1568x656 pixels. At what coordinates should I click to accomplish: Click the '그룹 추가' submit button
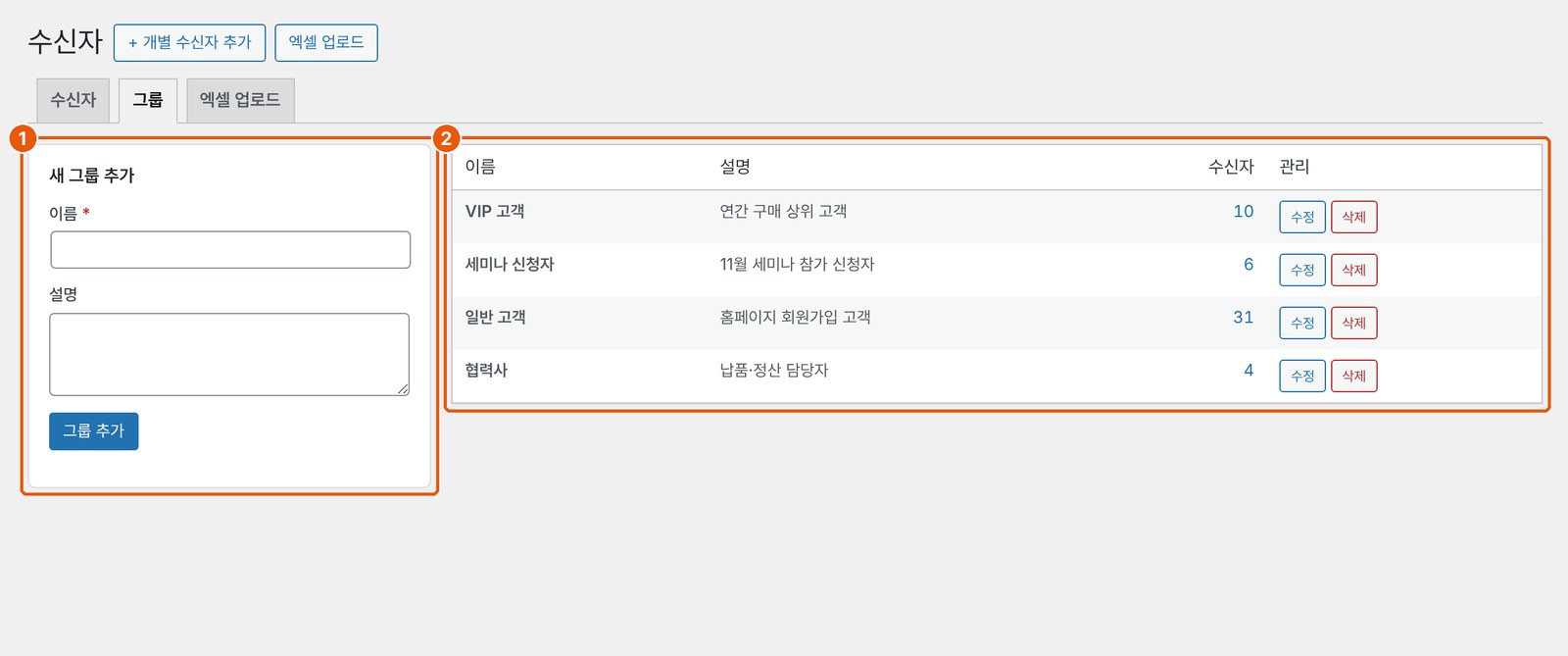tap(94, 431)
